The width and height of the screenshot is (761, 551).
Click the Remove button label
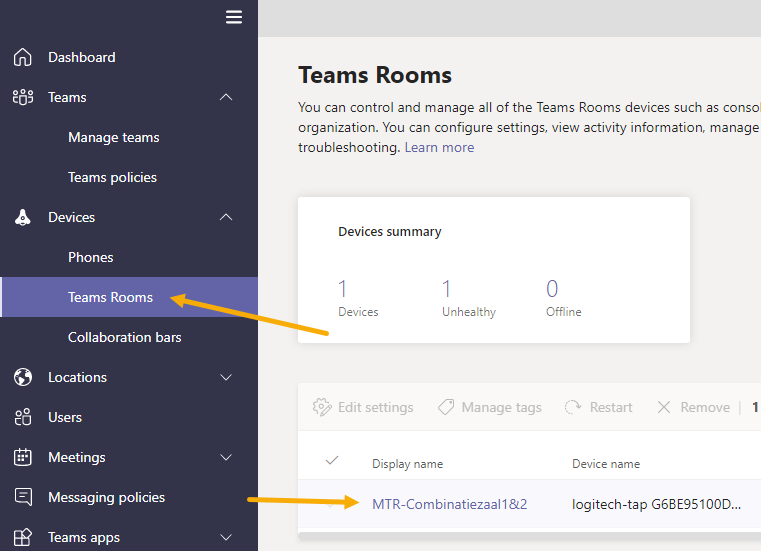[x=705, y=407]
